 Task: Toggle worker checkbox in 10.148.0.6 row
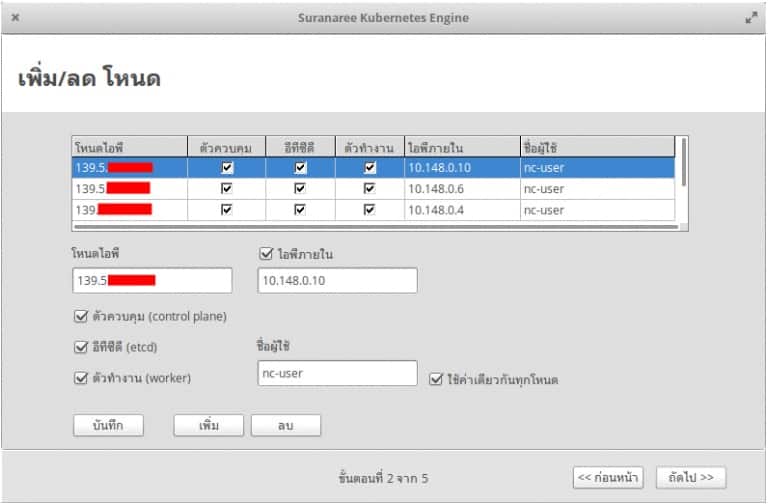pyautogui.click(x=370, y=189)
